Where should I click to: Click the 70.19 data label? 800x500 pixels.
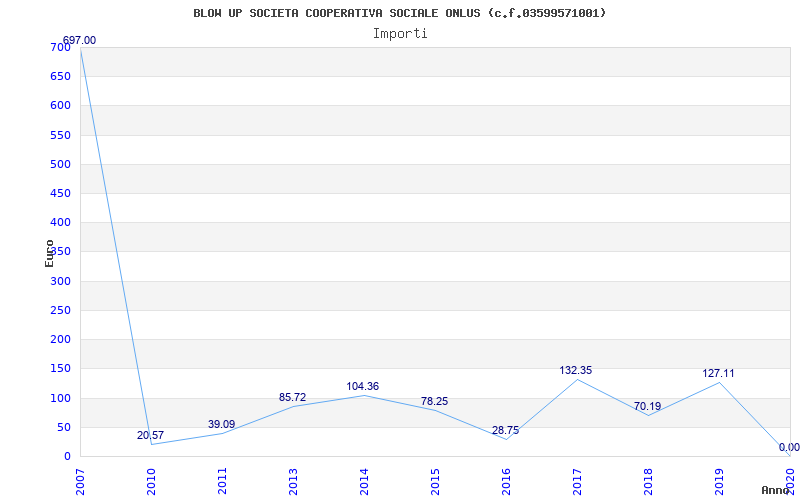coord(647,406)
